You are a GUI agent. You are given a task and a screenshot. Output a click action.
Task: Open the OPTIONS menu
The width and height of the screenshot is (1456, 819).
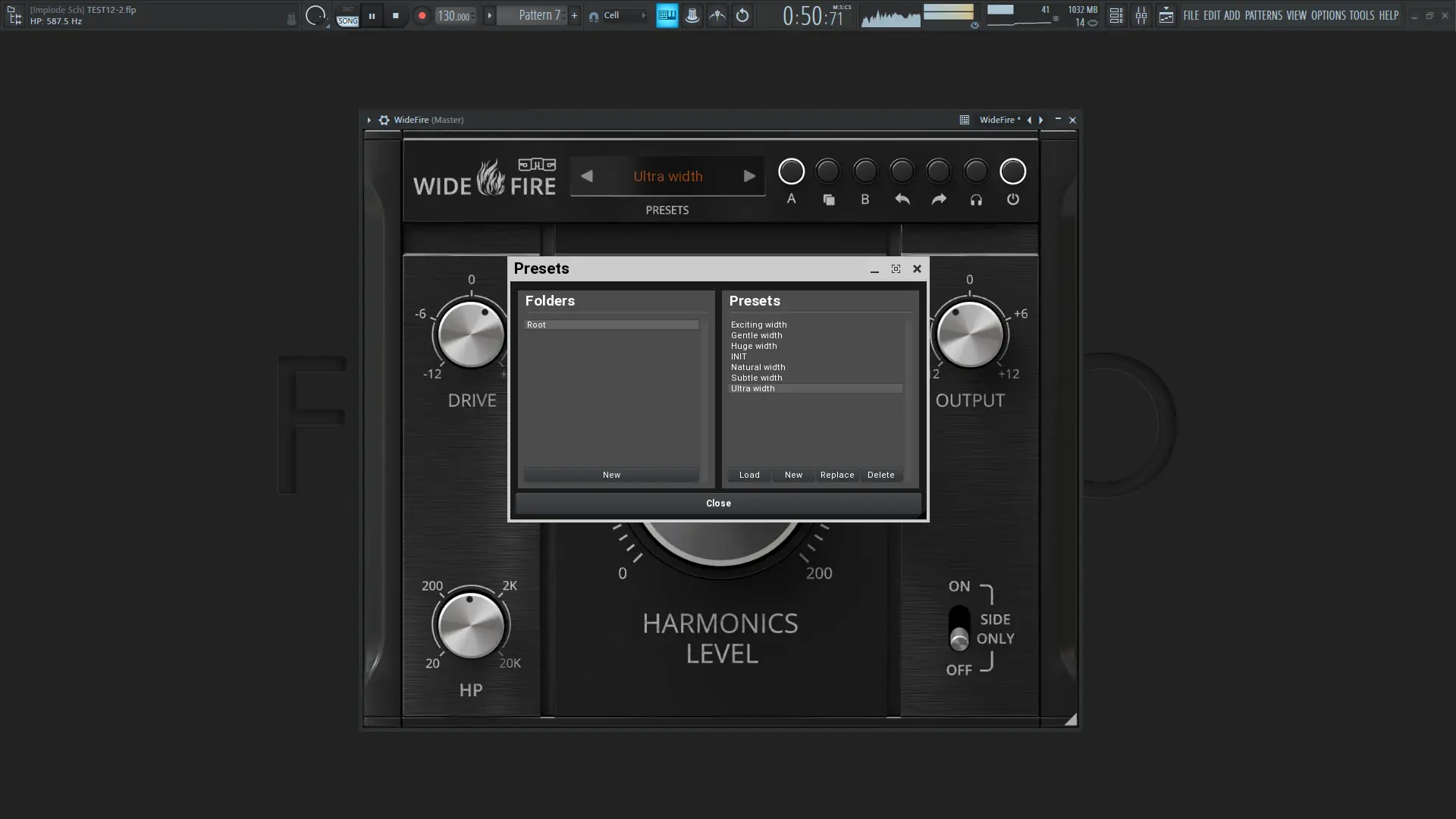1328,15
